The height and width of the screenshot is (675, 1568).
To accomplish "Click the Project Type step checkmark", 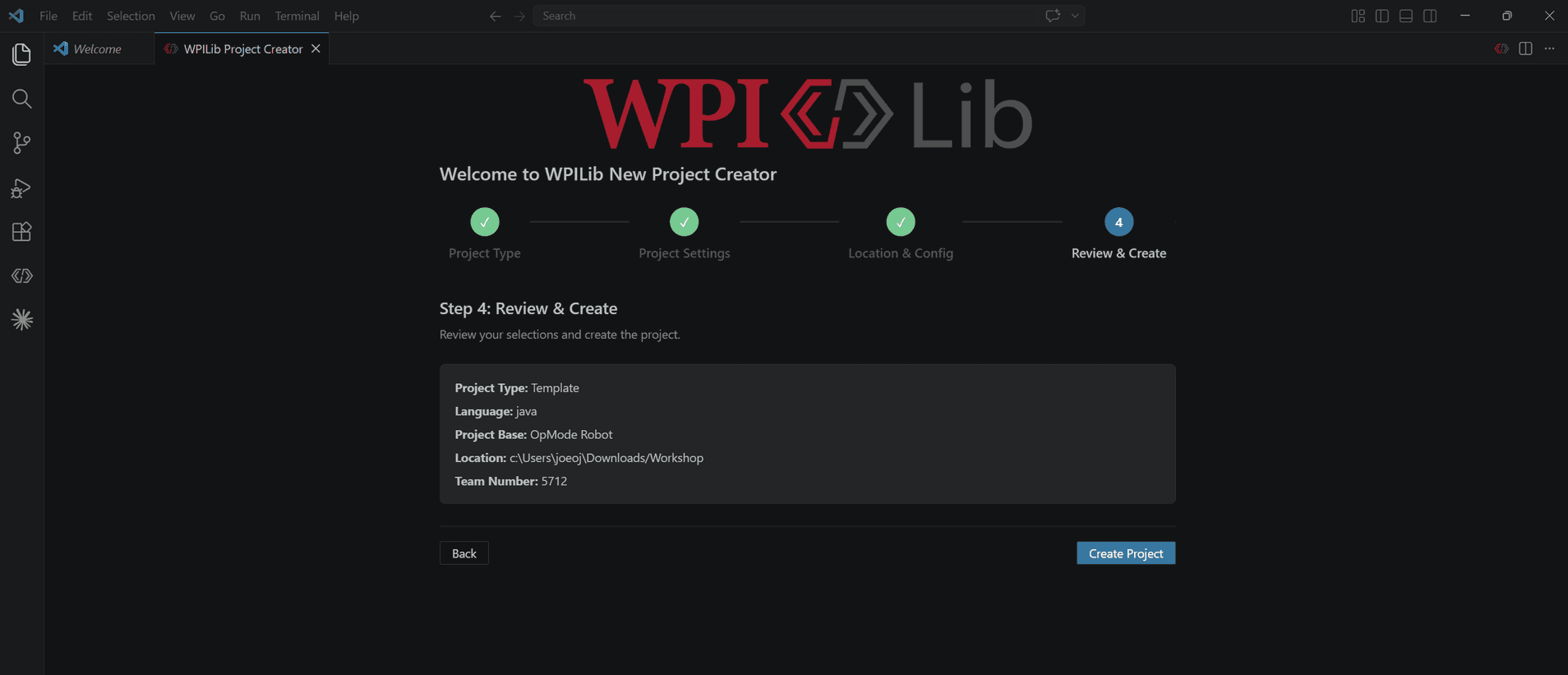I will click(485, 222).
